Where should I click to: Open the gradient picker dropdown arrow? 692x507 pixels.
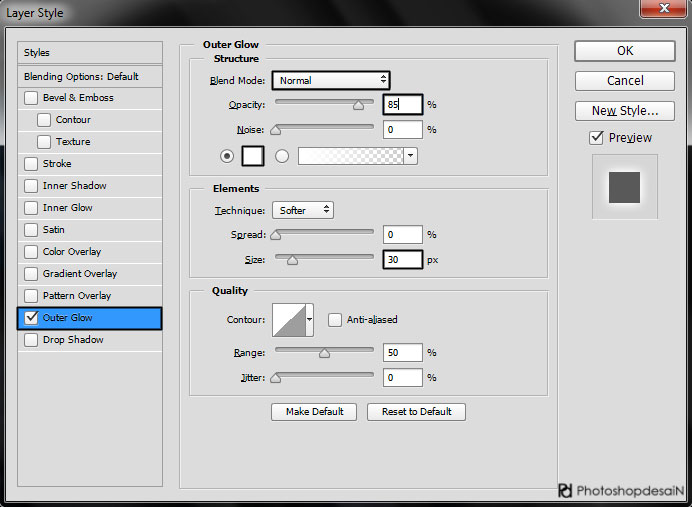pos(411,156)
